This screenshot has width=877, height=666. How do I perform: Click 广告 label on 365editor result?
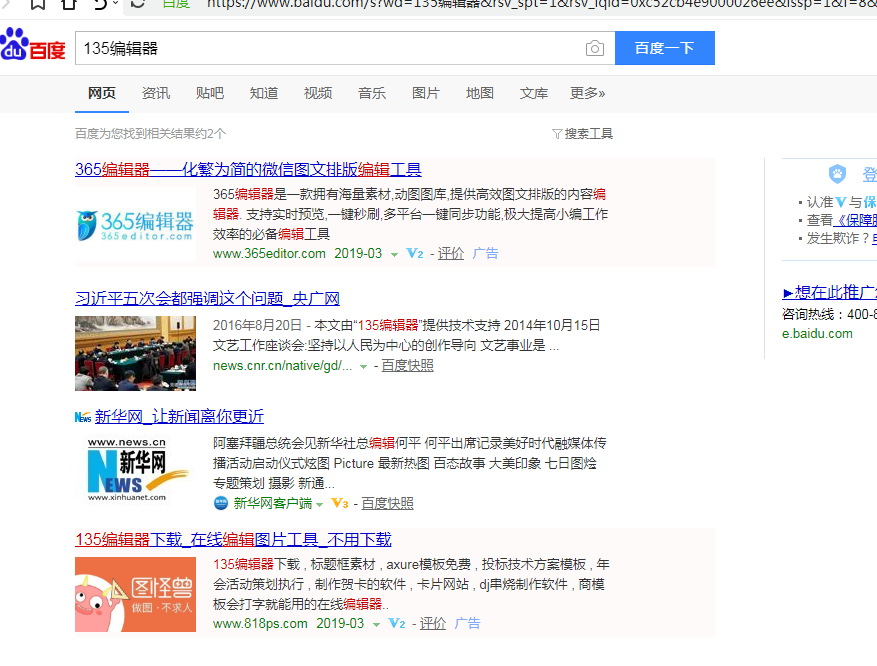tap(485, 253)
